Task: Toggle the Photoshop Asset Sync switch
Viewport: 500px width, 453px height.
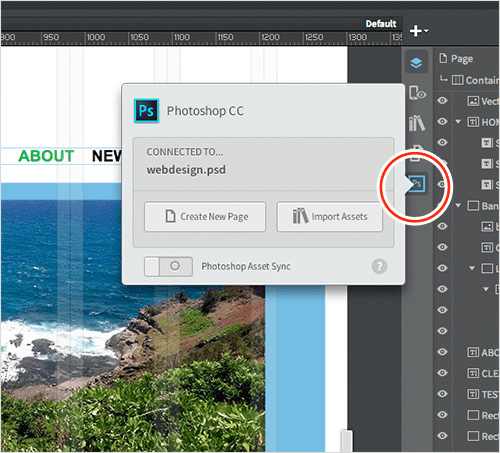Action: tap(168, 266)
